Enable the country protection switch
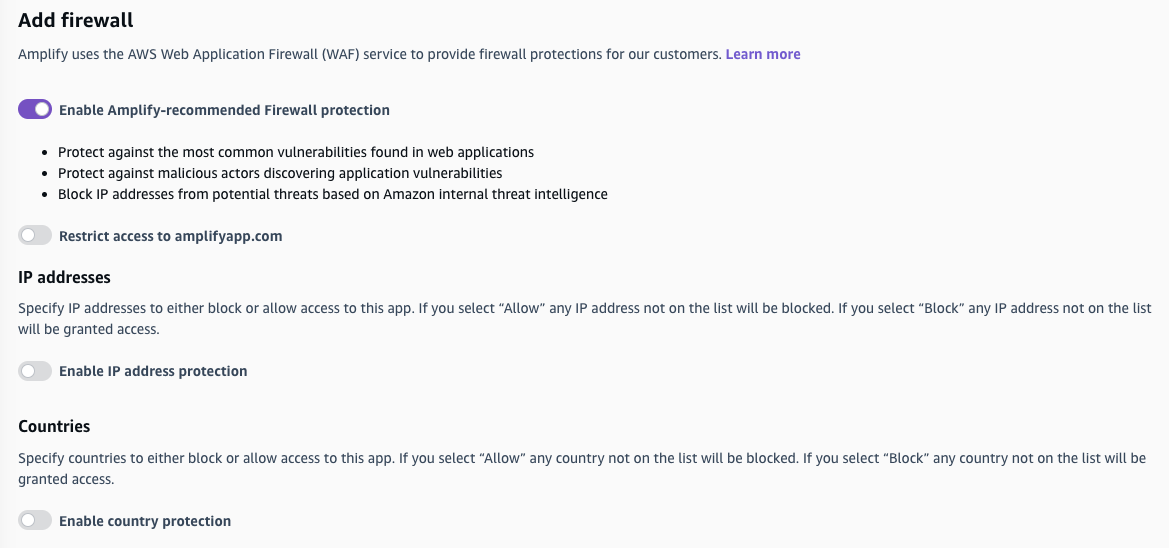 (35, 521)
